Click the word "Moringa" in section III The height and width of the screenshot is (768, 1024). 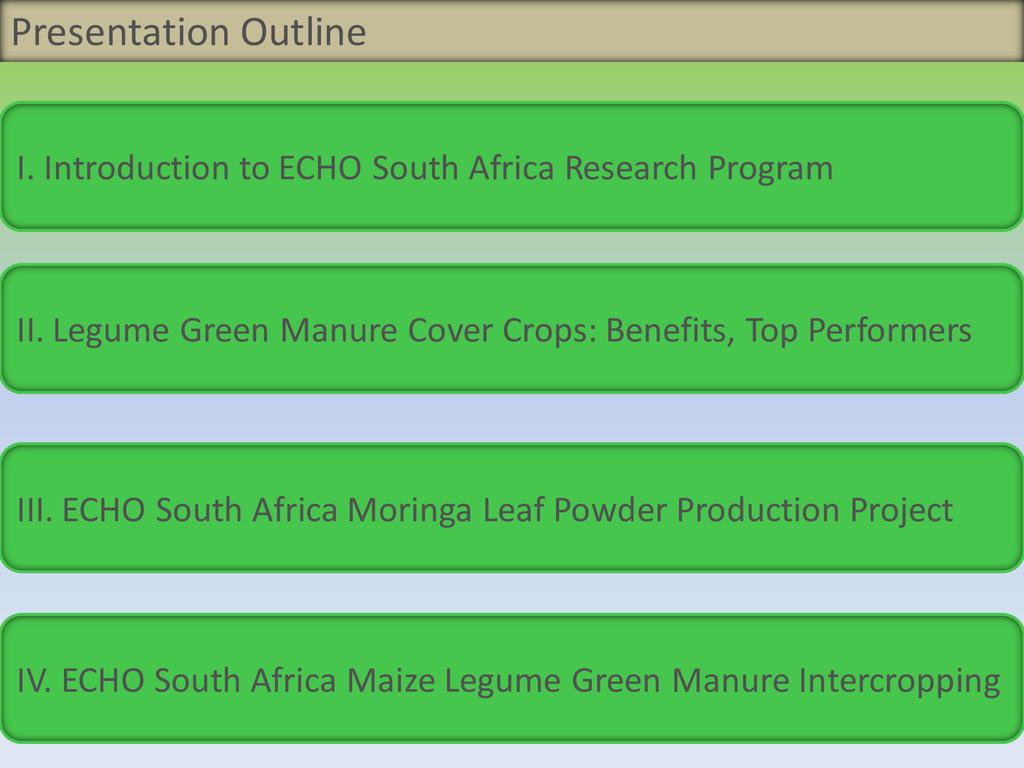(x=409, y=510)
